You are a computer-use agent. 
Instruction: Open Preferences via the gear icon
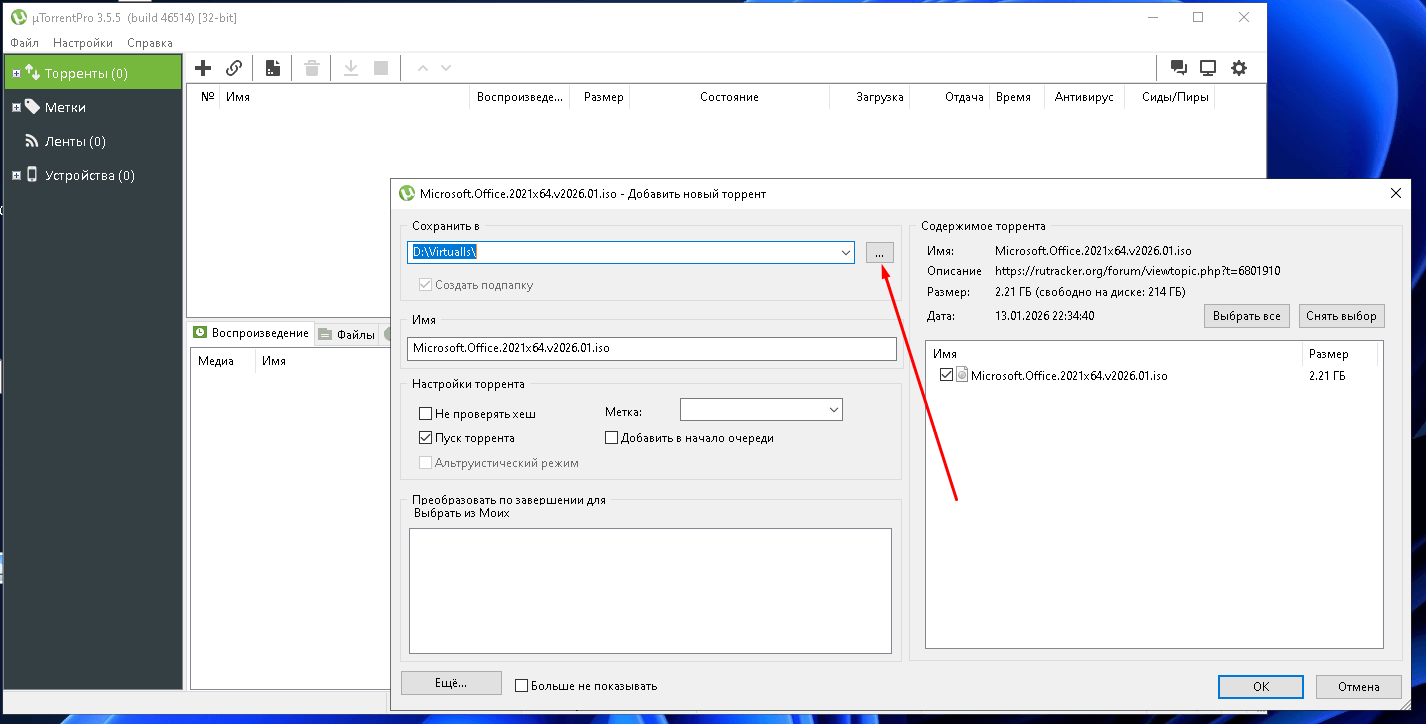pyautogui.click(x=1239, y=68)
